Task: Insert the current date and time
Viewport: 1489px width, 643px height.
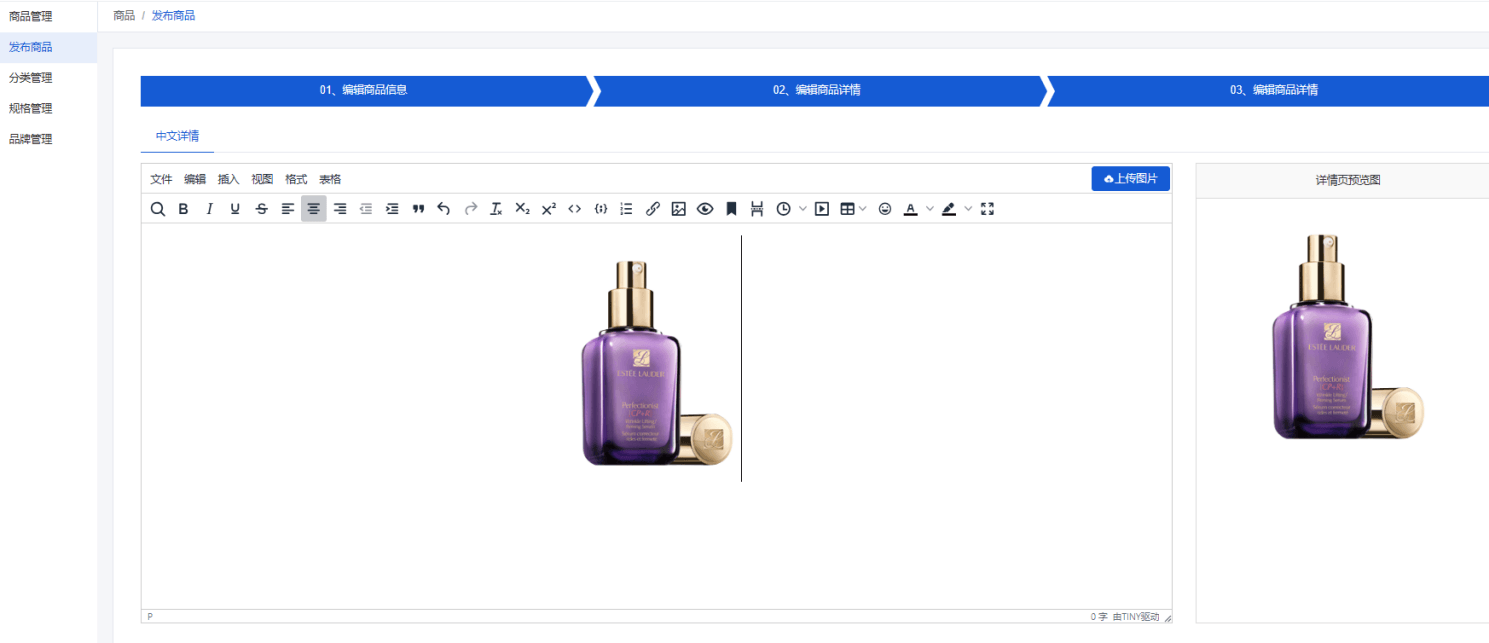Action: click(784, 209)
